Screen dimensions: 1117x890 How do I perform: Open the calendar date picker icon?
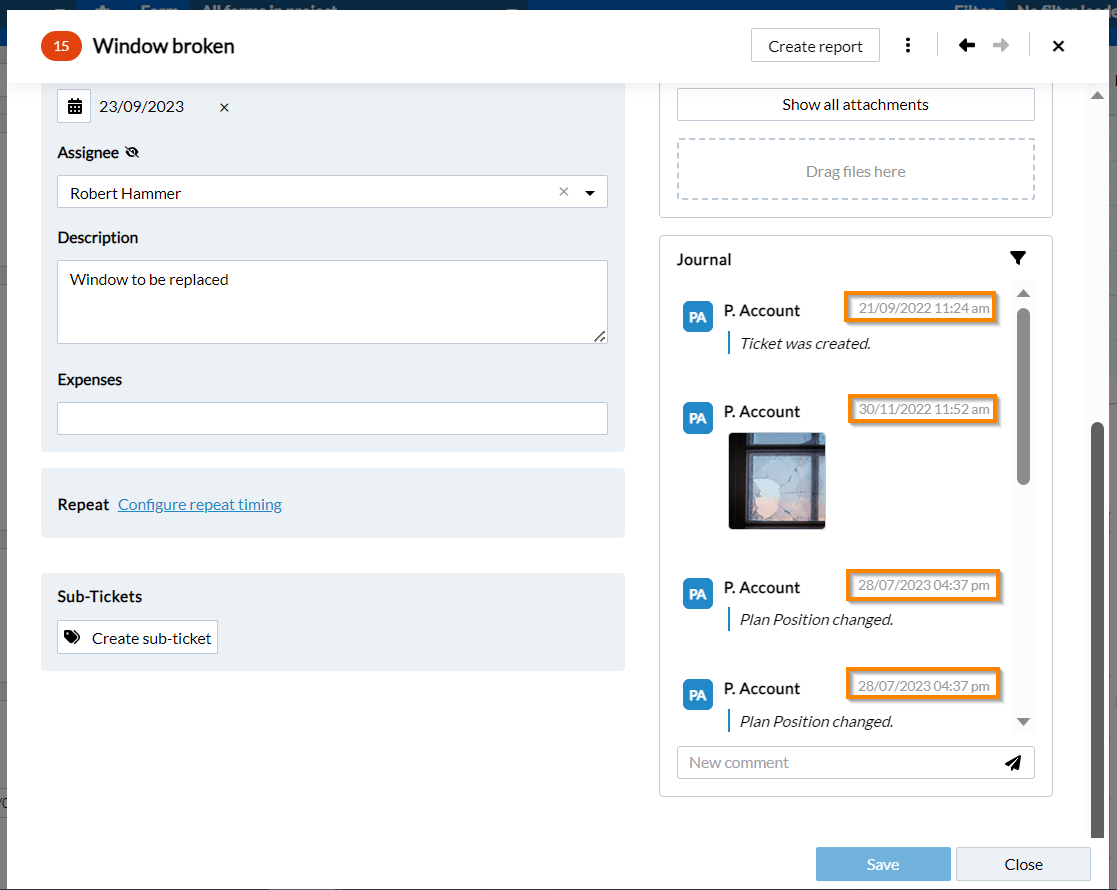coord(74,106)
